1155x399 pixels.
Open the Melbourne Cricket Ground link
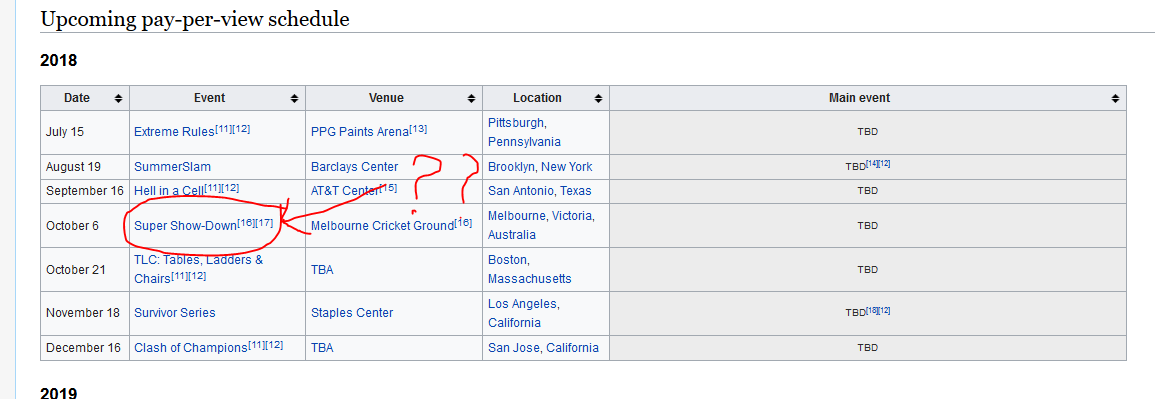pyautogui.click(x=382, y=226)
